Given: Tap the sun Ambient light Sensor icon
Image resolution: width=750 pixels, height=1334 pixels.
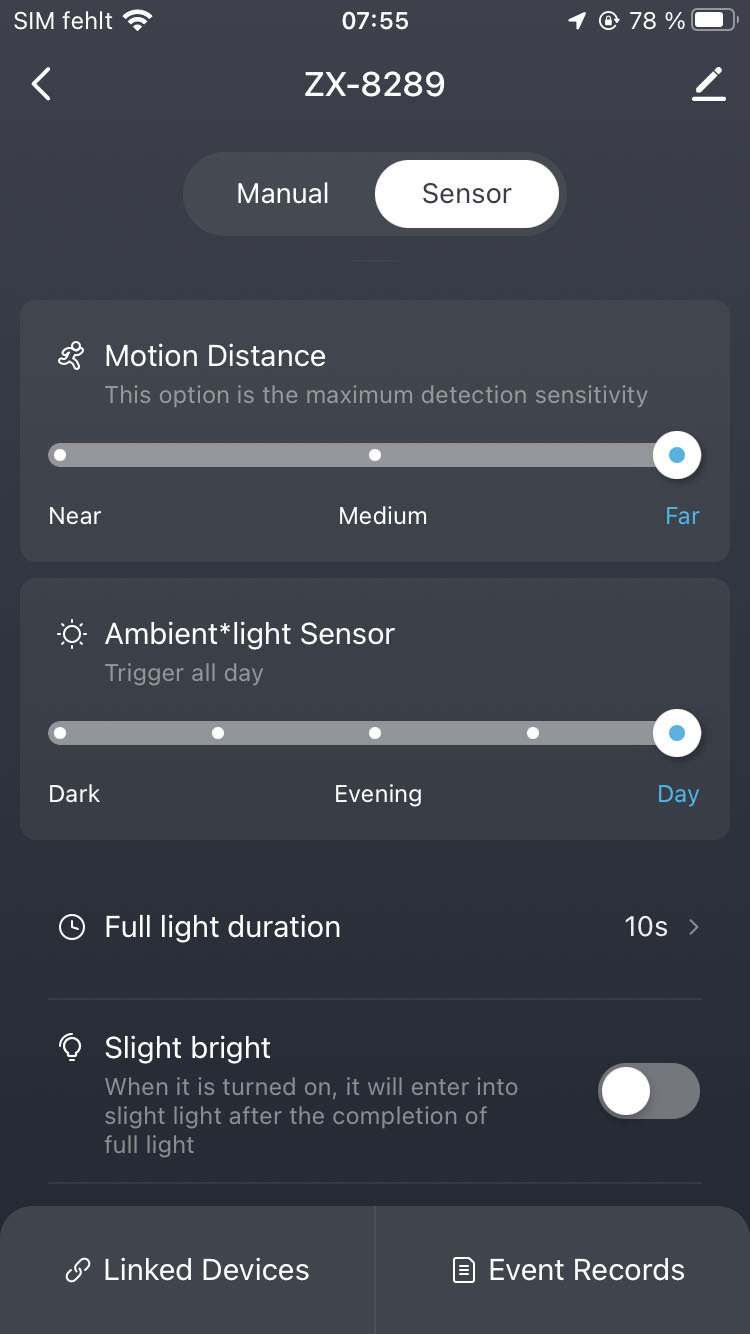Looking at the screenshot, I should [x=71, y=634].
